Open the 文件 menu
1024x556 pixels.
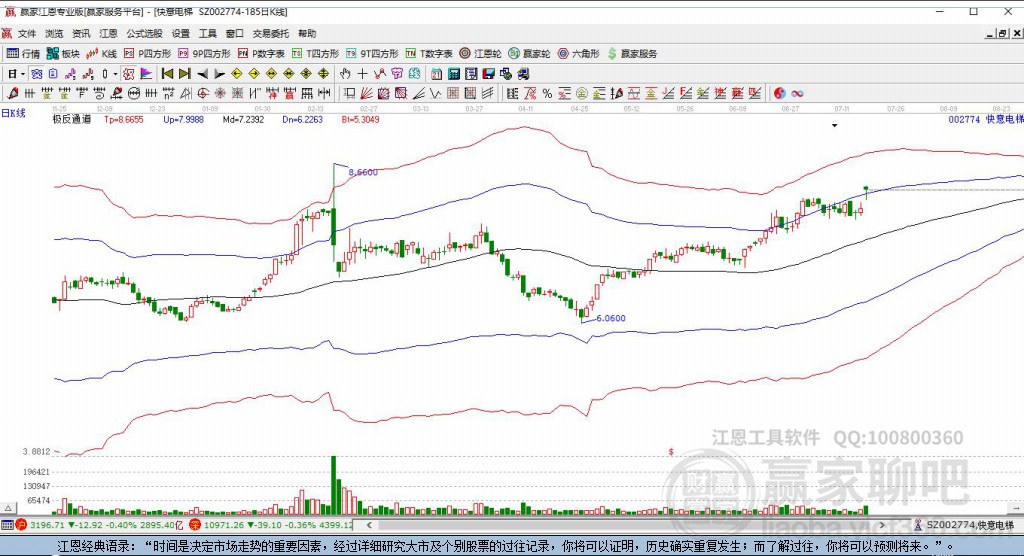pyautogui.click(x=27, y=33)
